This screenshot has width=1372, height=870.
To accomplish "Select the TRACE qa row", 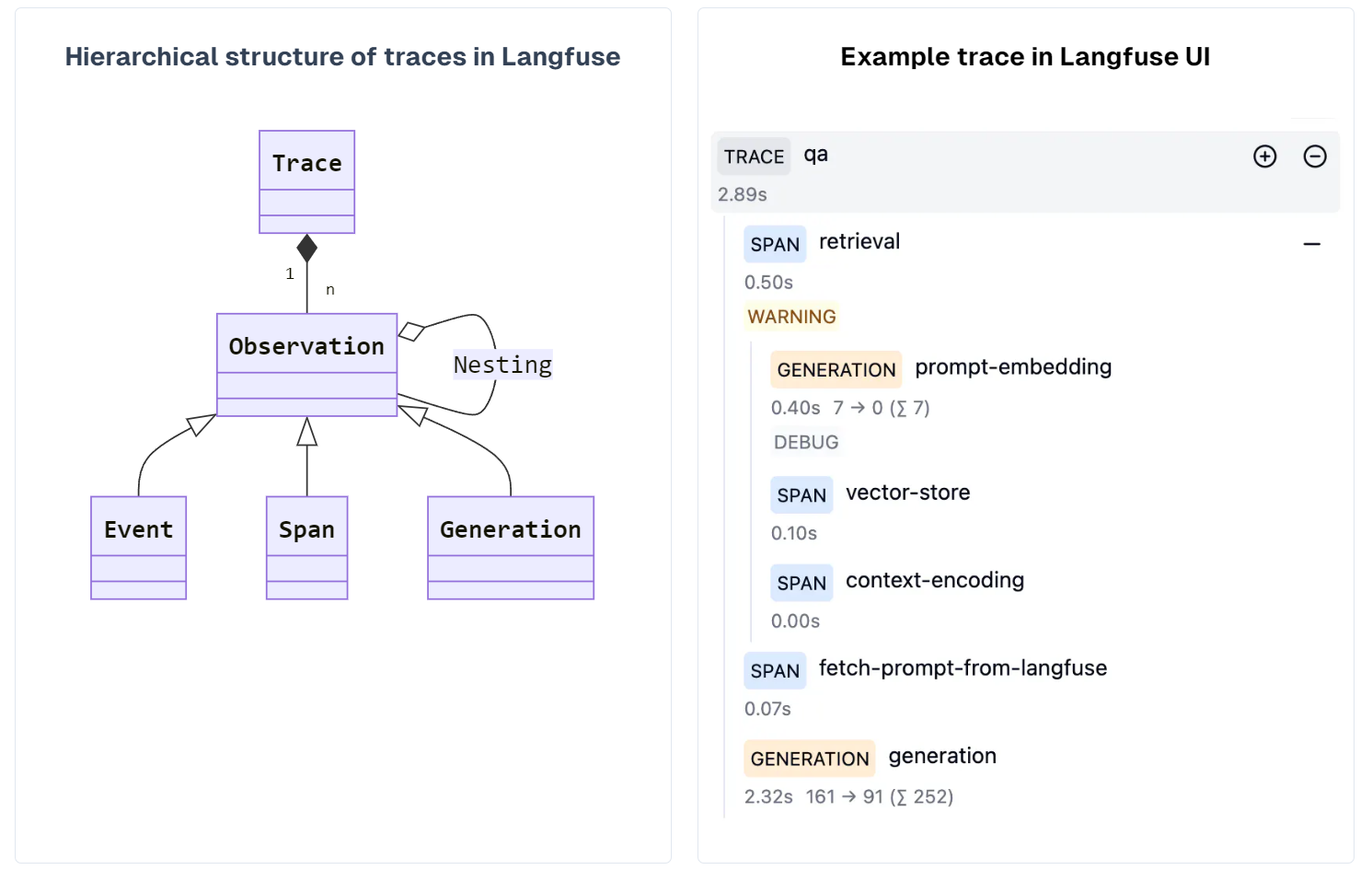I will 1025,172.
